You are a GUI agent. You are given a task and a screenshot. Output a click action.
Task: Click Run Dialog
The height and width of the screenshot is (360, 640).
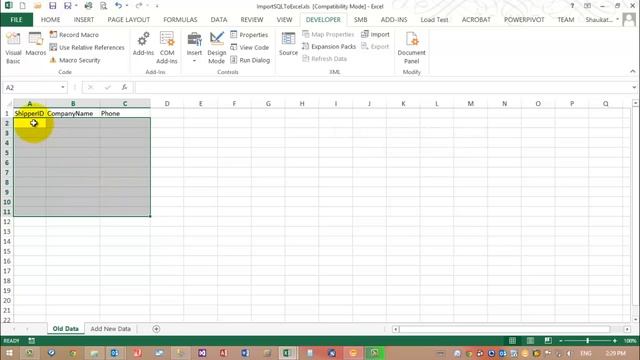coord(250,60)
